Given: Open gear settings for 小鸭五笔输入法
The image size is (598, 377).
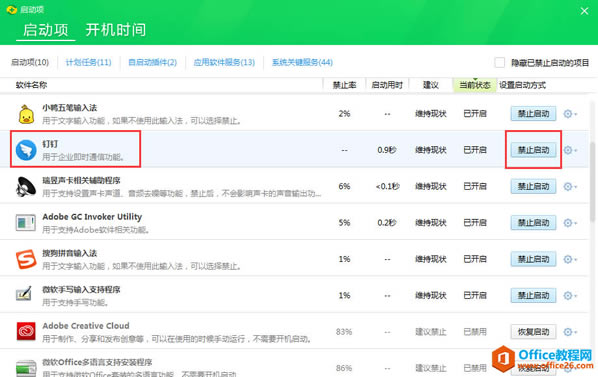Looking at the screenshot, I should (x=570, y=114).
